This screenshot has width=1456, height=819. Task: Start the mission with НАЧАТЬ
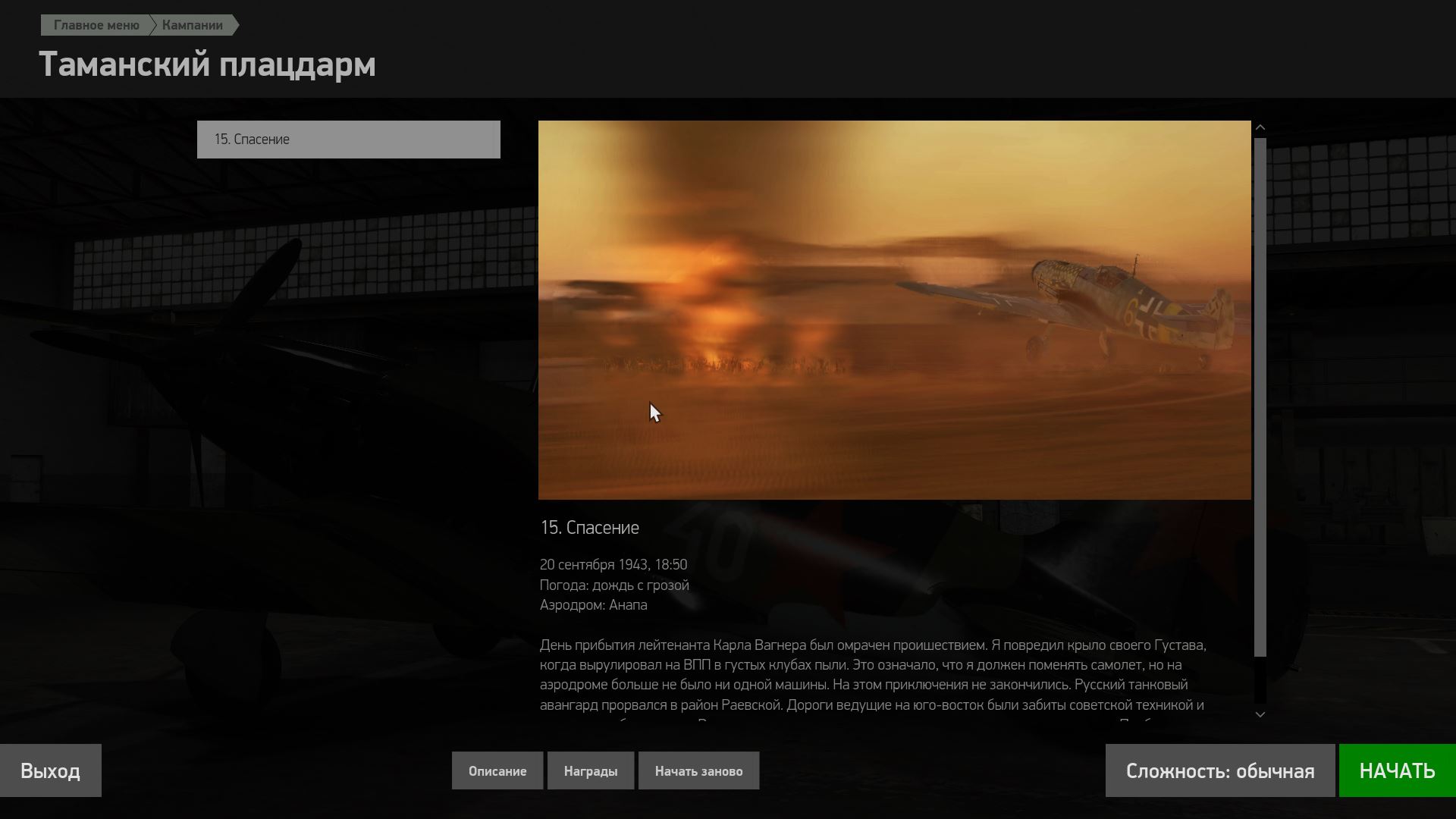point(1398,770)
